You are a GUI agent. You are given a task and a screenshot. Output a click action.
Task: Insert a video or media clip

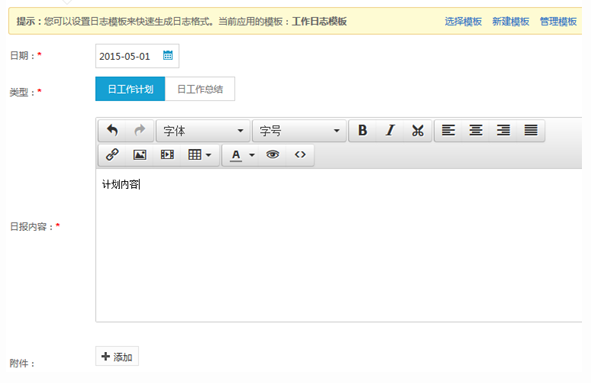pos(167,155)
